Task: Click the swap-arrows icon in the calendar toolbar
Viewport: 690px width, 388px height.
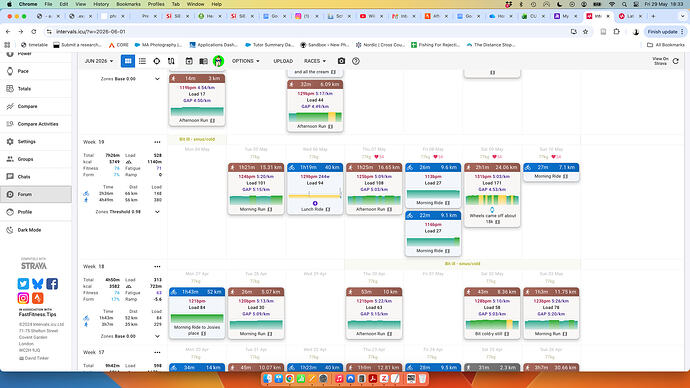Action: [x=171, y=61]
